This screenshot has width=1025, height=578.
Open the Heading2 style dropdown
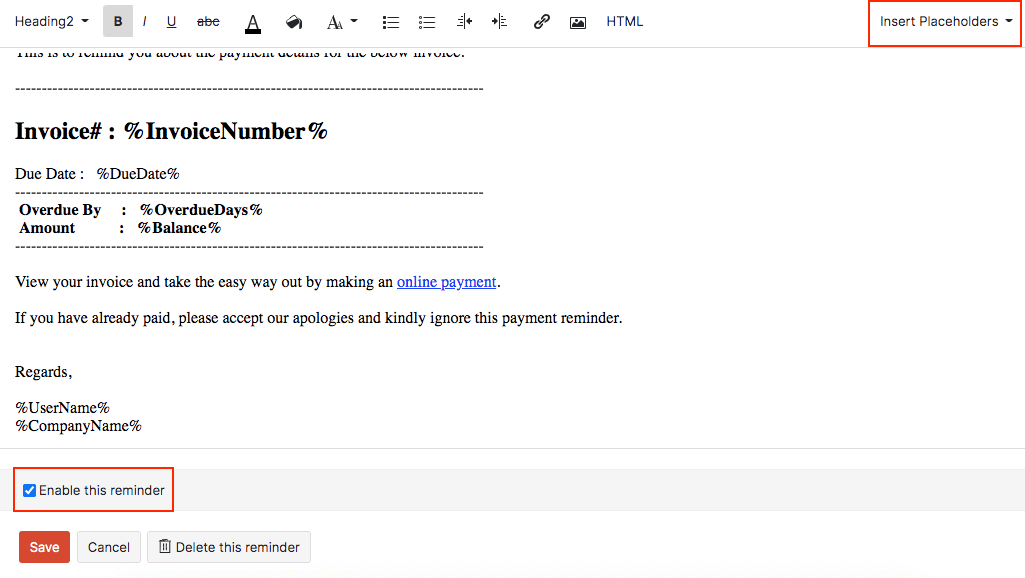pyautogui.click(x=51, y=21)
